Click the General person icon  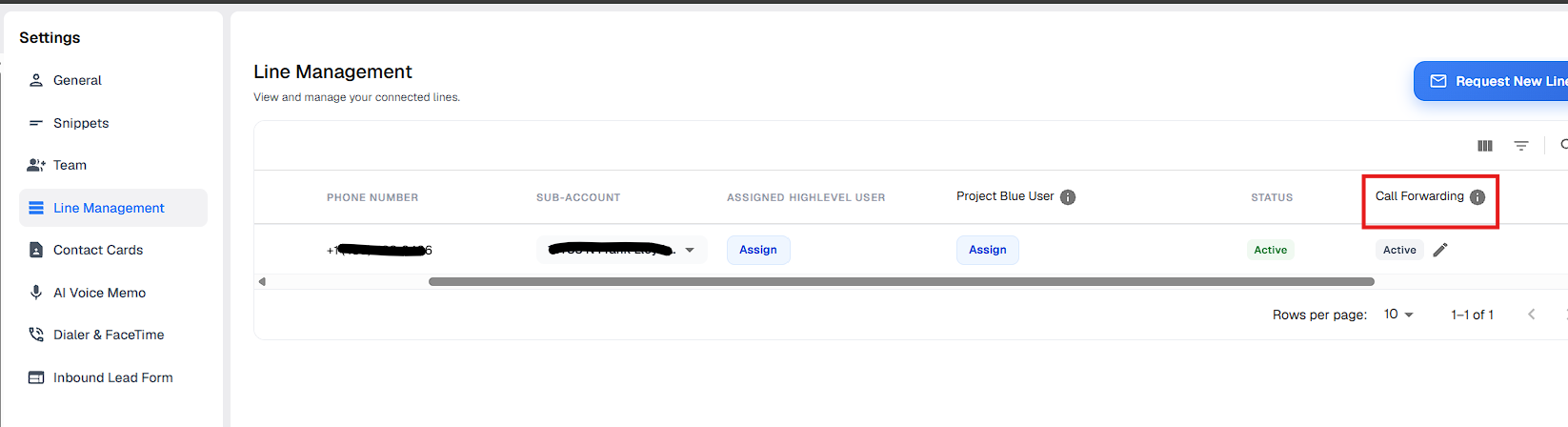(x=36, y=80)
